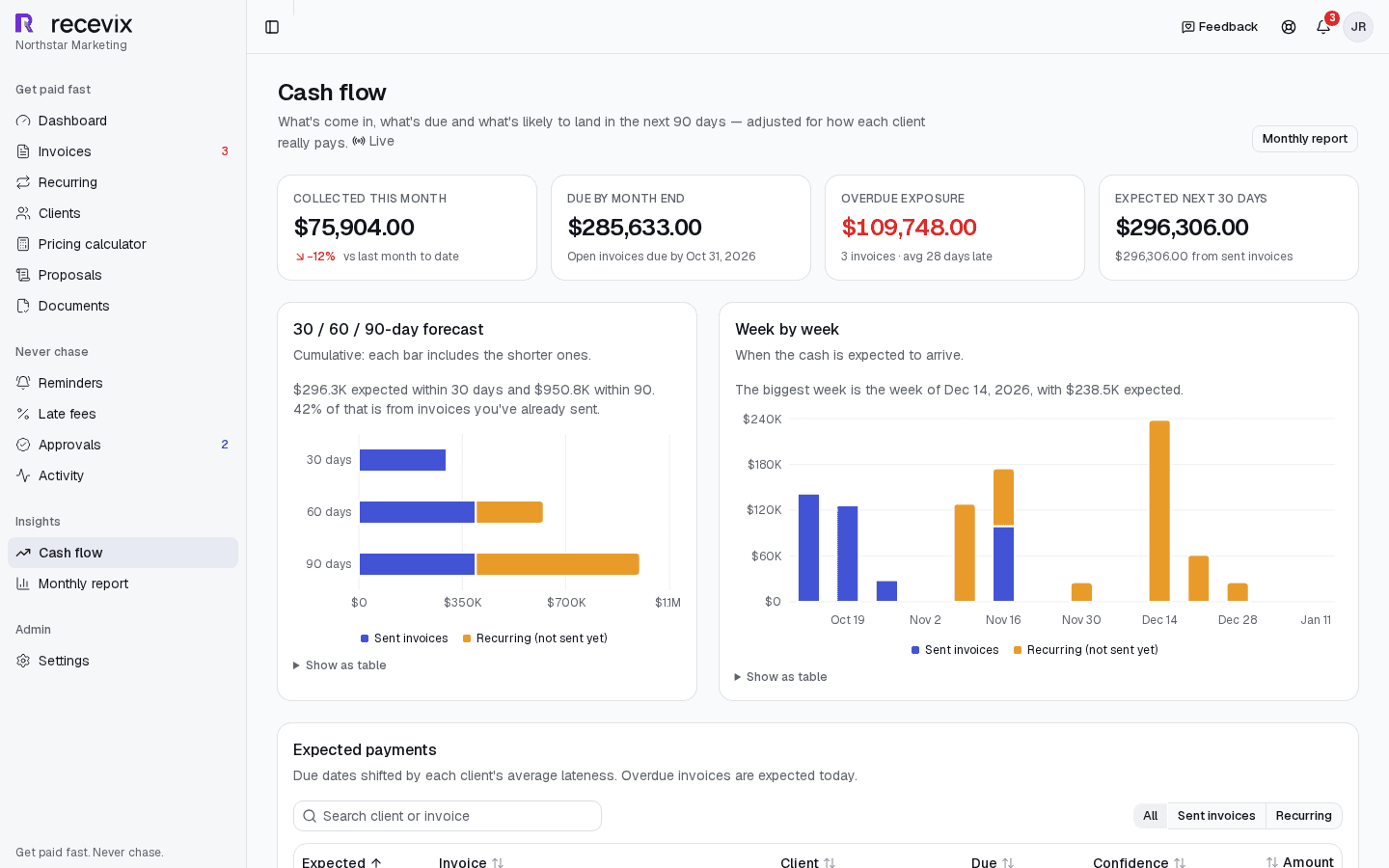
Task: Click the blue Sent invoices swatch in Week by week legend
Action: click(915, 650)
